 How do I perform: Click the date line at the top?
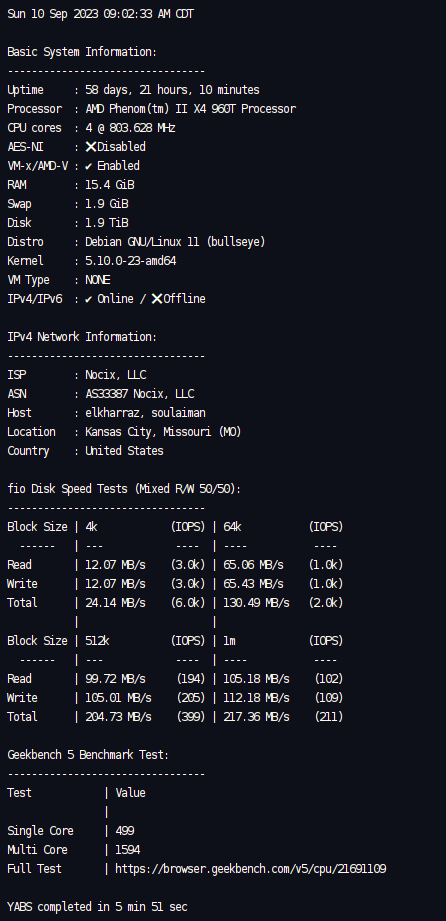[x=100, y=14]
